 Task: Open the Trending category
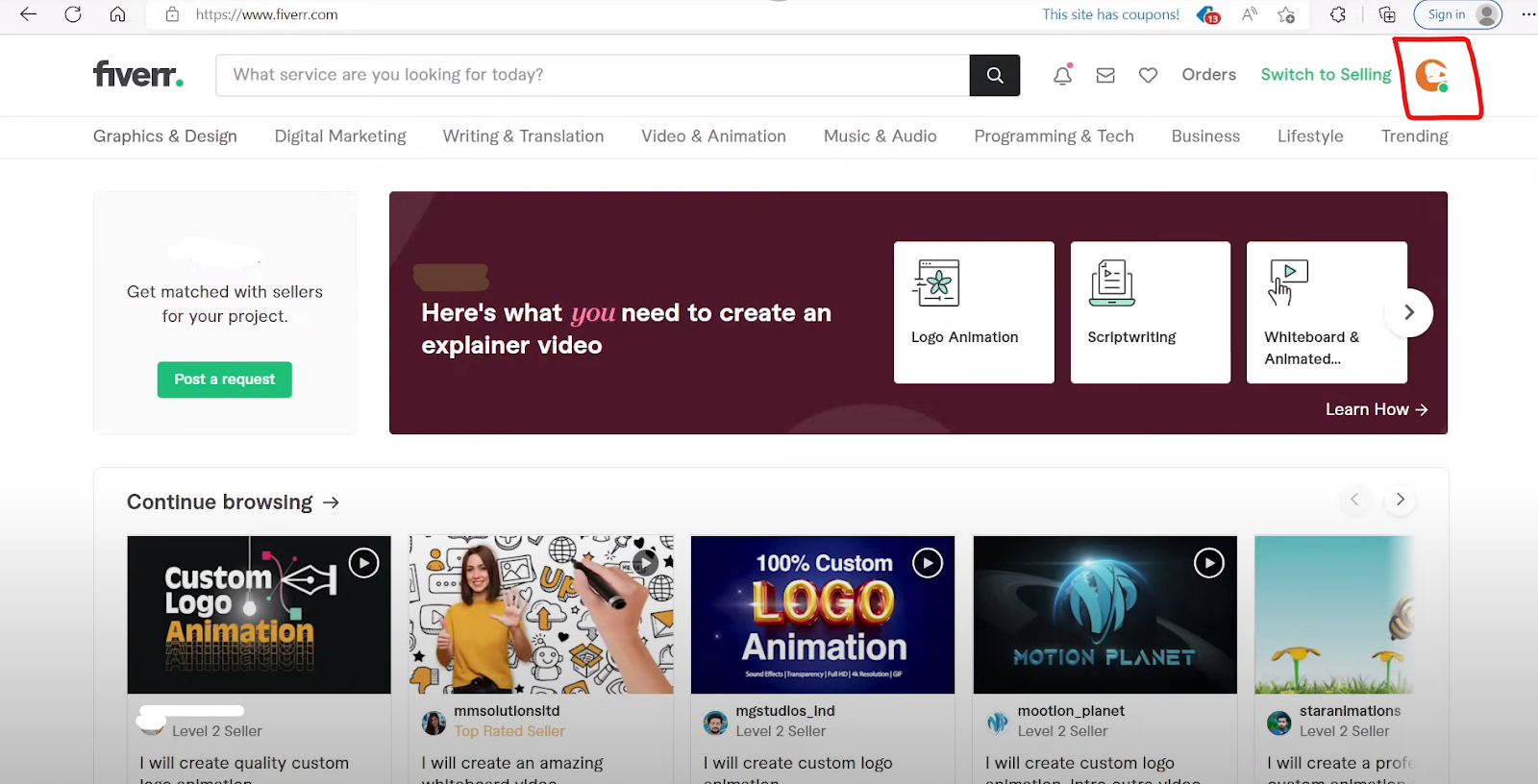pyautogui.click(x=1414, y=136)
